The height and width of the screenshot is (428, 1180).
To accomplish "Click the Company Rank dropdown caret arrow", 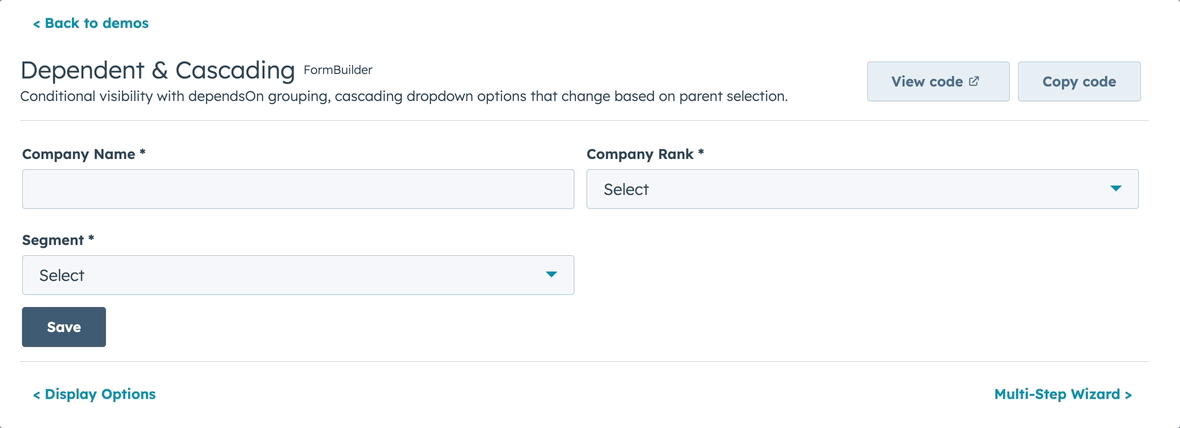I will pyautogui.click(x=1116, y=189).
